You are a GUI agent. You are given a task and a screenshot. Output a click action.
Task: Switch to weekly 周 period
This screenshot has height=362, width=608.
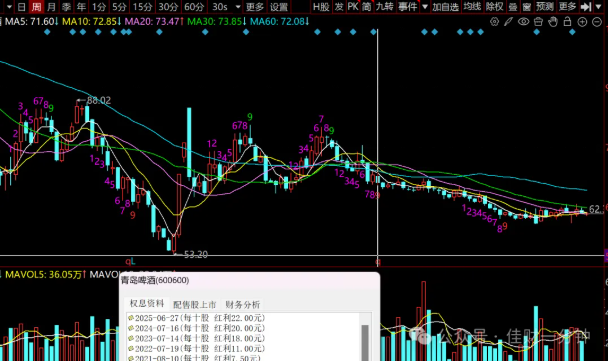pos(36,7)
